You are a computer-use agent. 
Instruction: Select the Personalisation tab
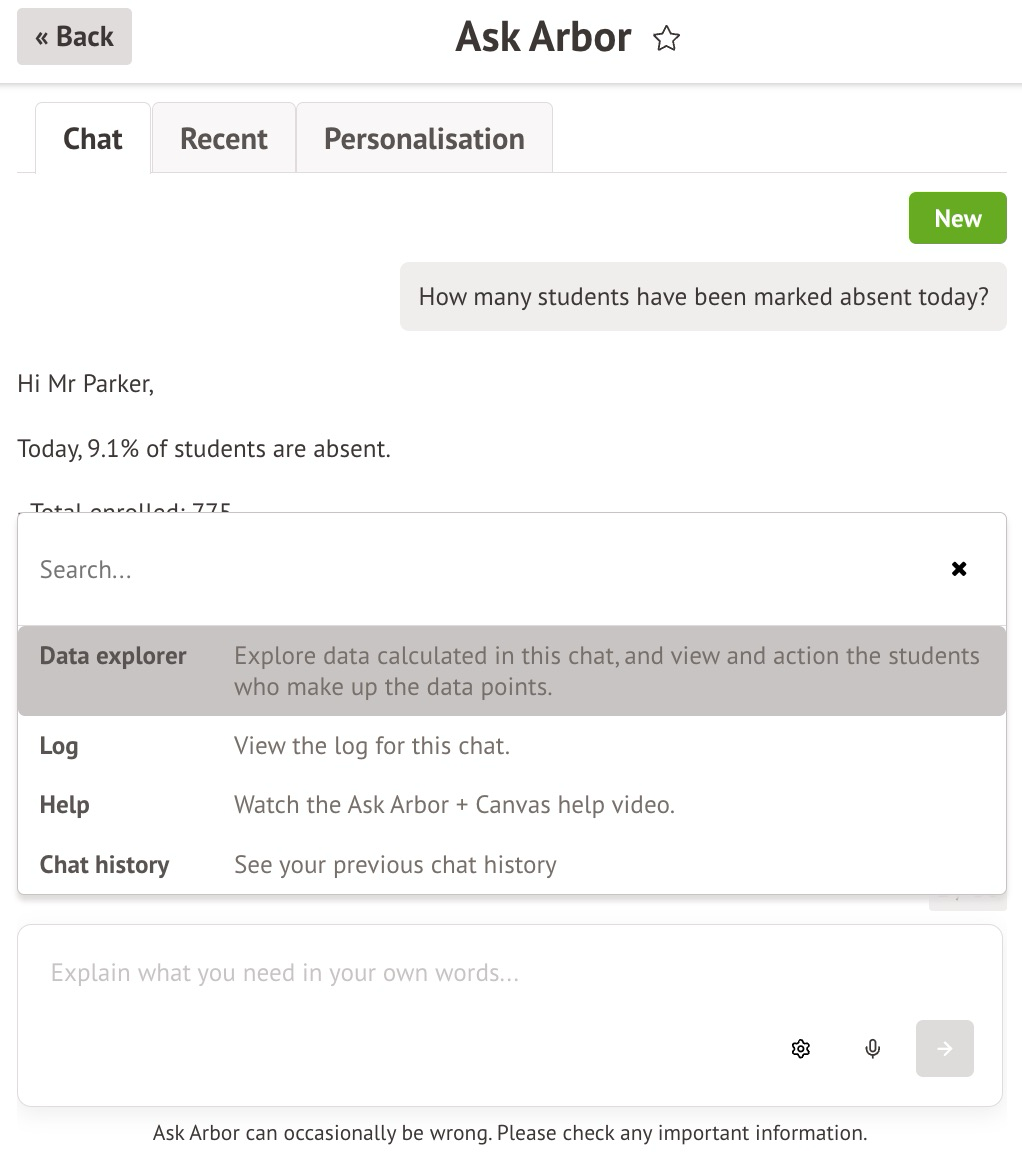point(424,138)
